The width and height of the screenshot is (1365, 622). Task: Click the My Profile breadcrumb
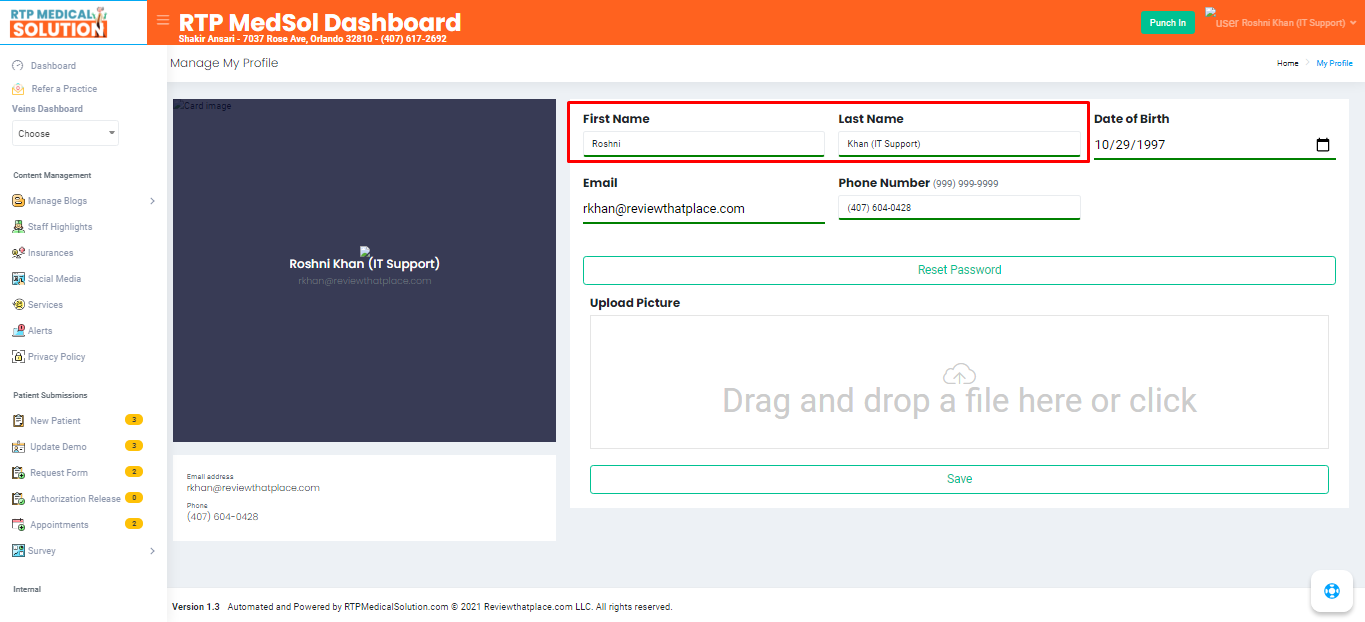[1334, 63]
